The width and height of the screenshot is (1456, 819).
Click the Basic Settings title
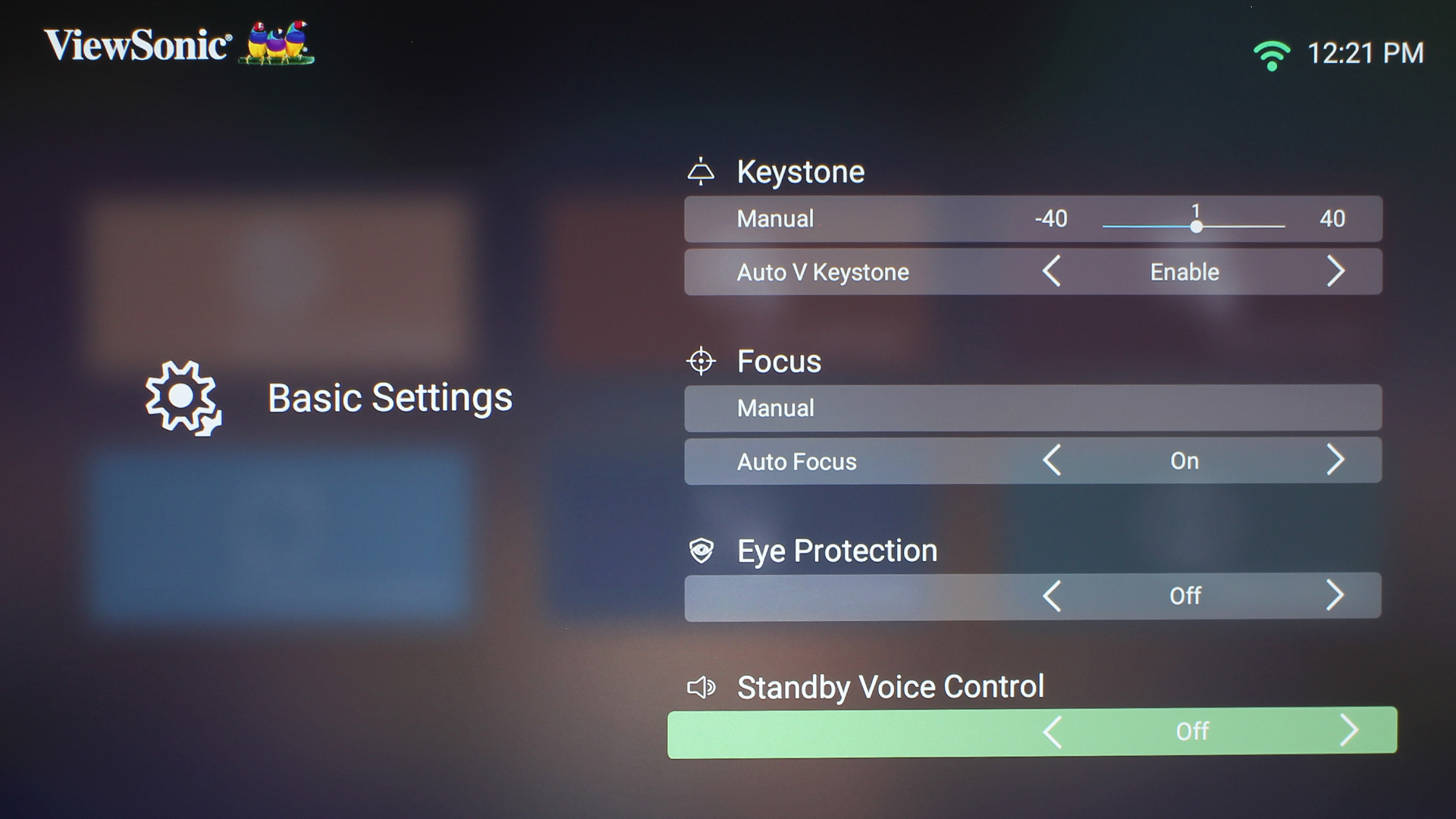point(390,398)
